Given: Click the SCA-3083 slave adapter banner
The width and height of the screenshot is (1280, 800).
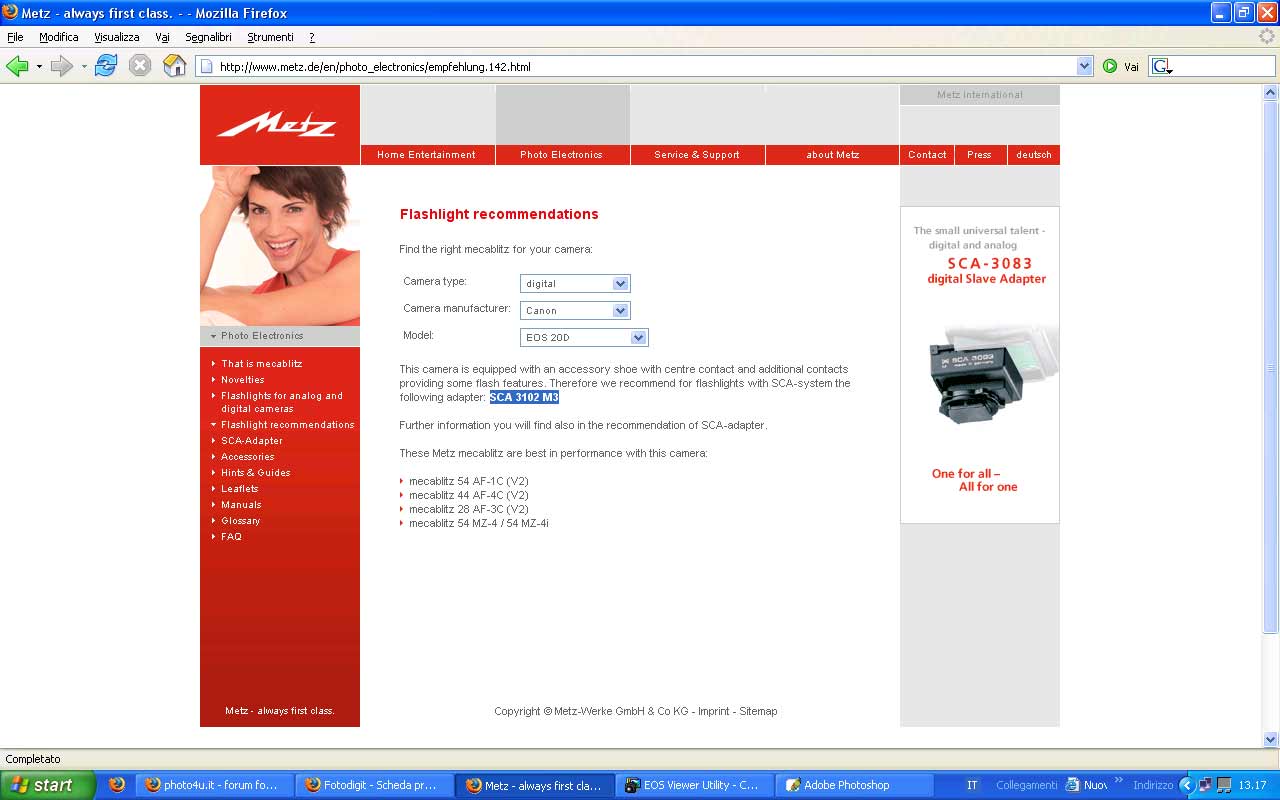Looking at the screenshot, I should click(x=979, y=364).
